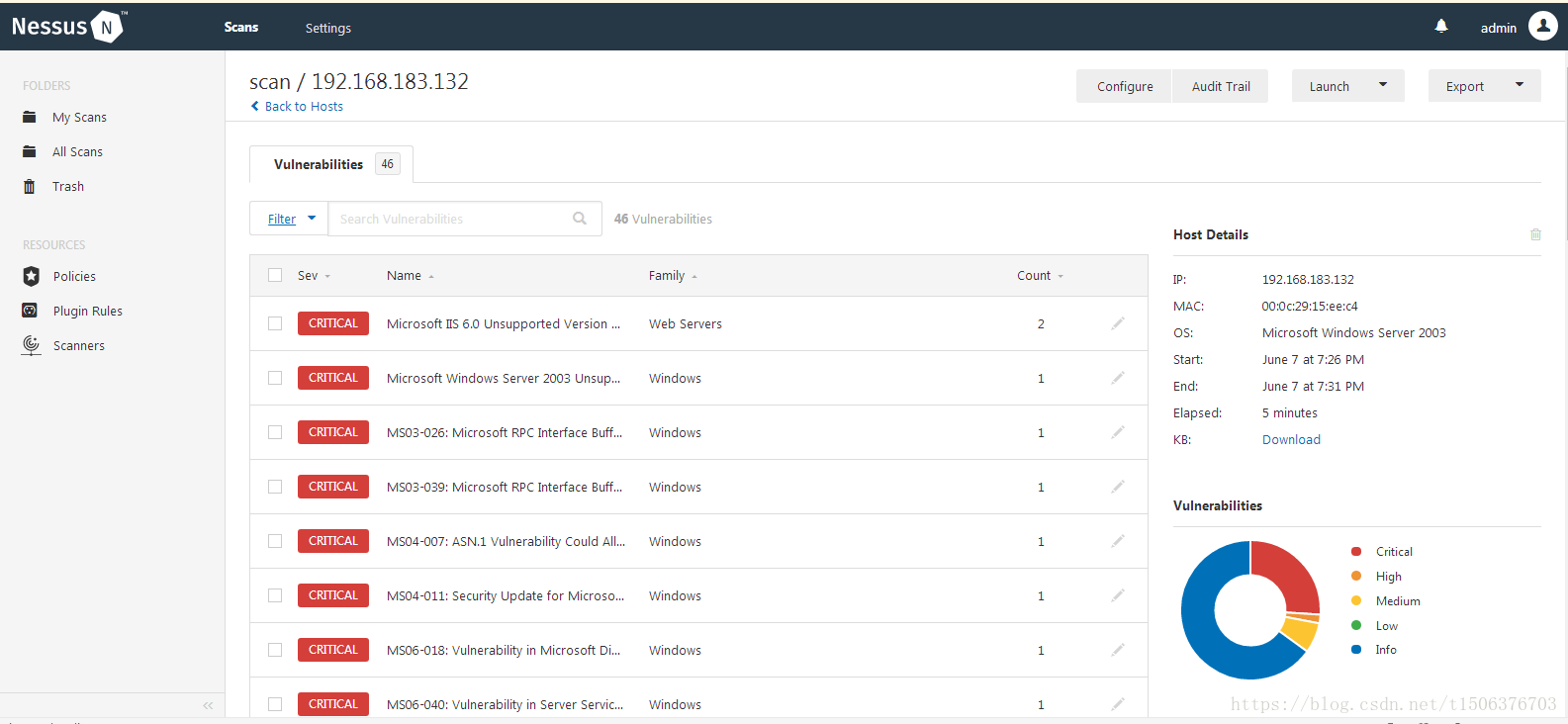Open the Settings top menu
Screen dimensions: 1568x724
tap(328, 28)
